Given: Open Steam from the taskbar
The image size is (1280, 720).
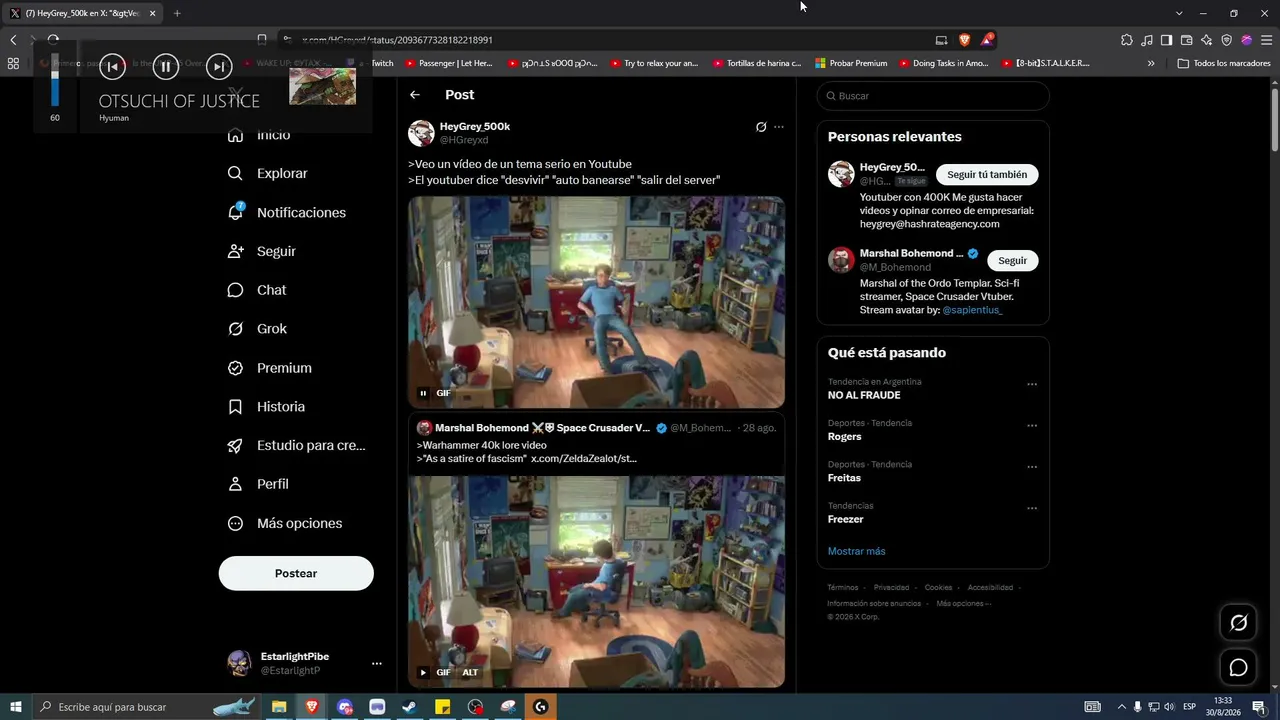Looking at the screenshot, I should tap(410, 707).
